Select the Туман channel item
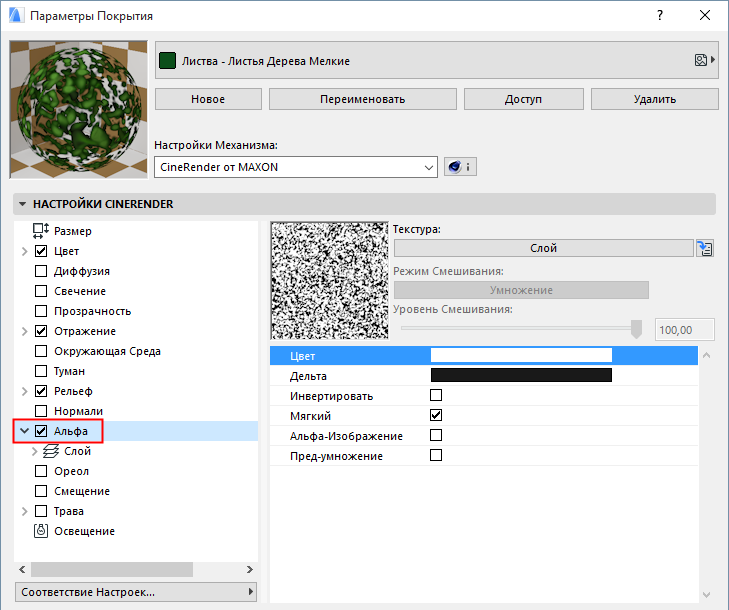Screen dimensions: 729x610 coord(69,371)
